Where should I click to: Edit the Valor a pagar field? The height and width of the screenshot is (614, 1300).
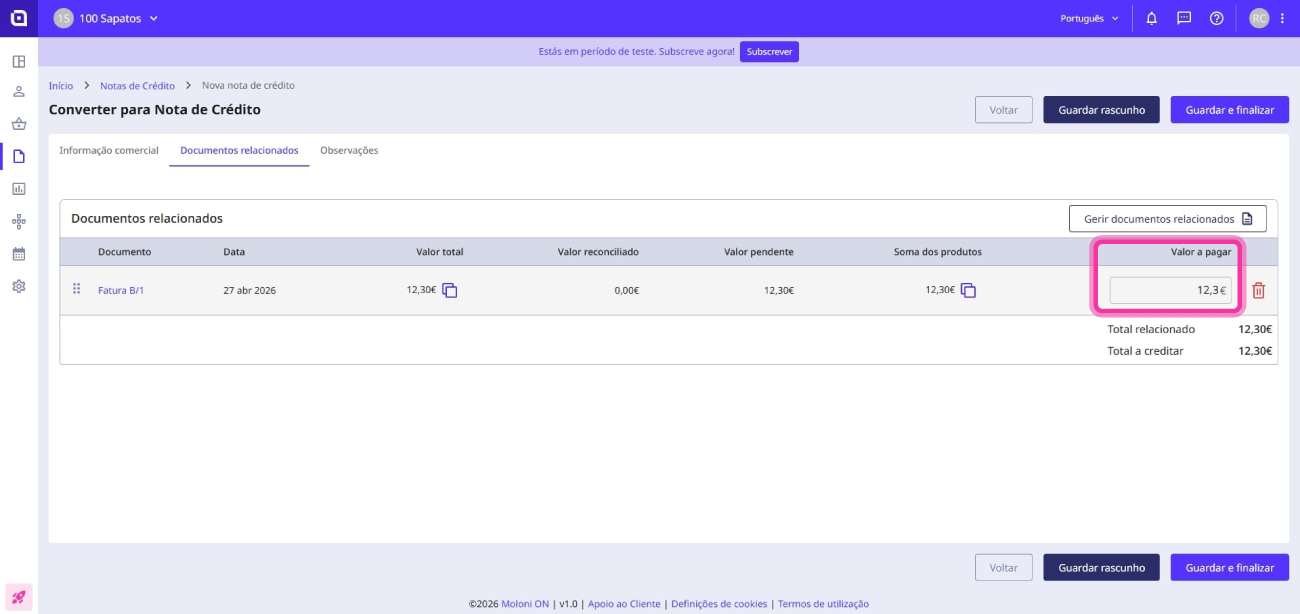pyautogui.click(x=1170, y=291)
